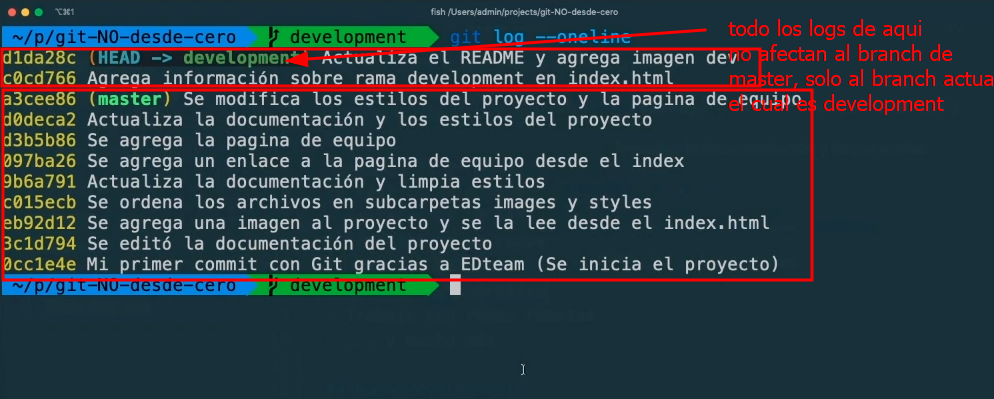
Task: Click the terminal cursor block
Action: [455, 287]
